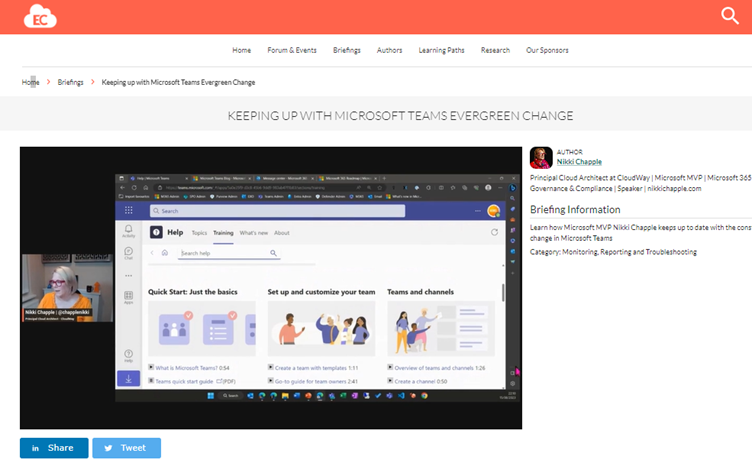Open the Authors menu item
This screenshot has width=752, height=463.
pyautogui.click(x=389, y=50)
